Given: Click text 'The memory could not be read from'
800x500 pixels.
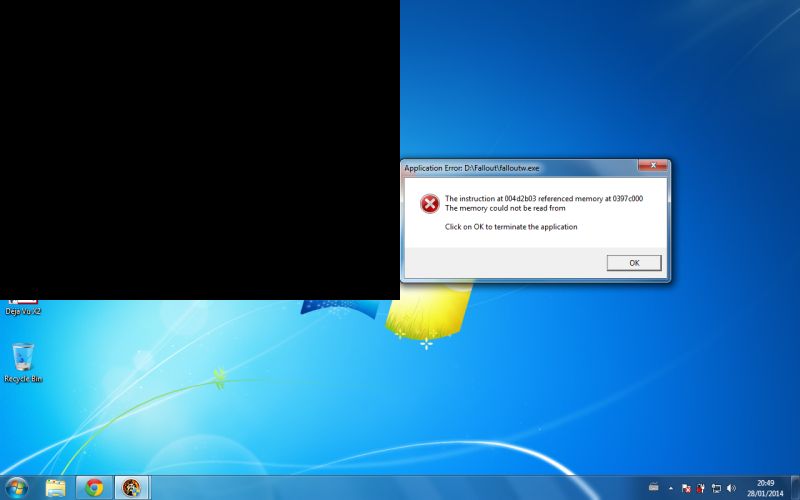Looking at the screenshot, I should point(505,208).
